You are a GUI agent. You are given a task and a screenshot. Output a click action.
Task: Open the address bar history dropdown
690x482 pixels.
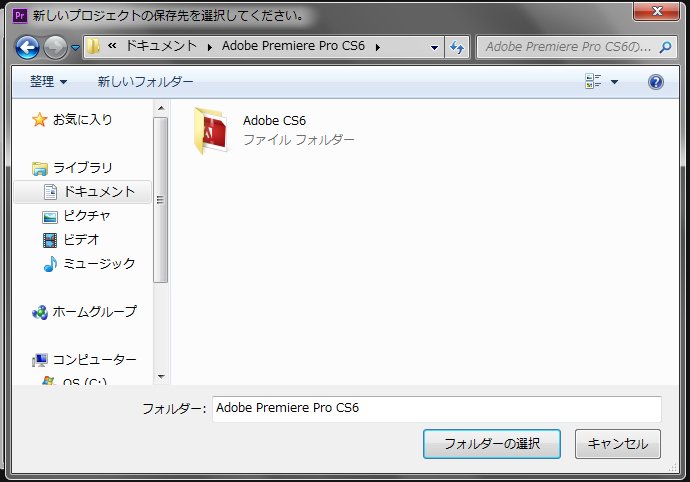tap(434, 47)
